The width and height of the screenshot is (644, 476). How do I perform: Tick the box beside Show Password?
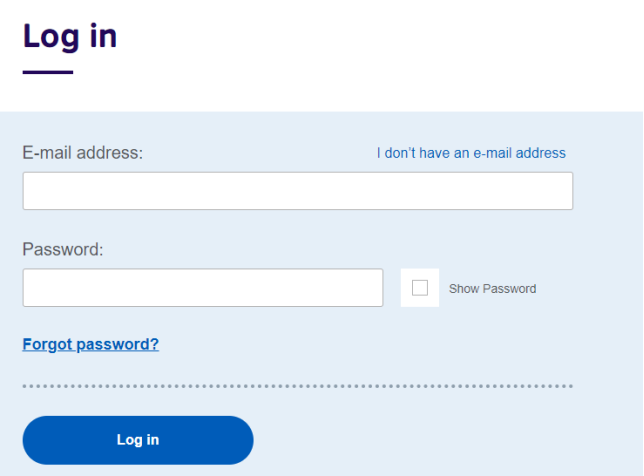tap(420, 288)
